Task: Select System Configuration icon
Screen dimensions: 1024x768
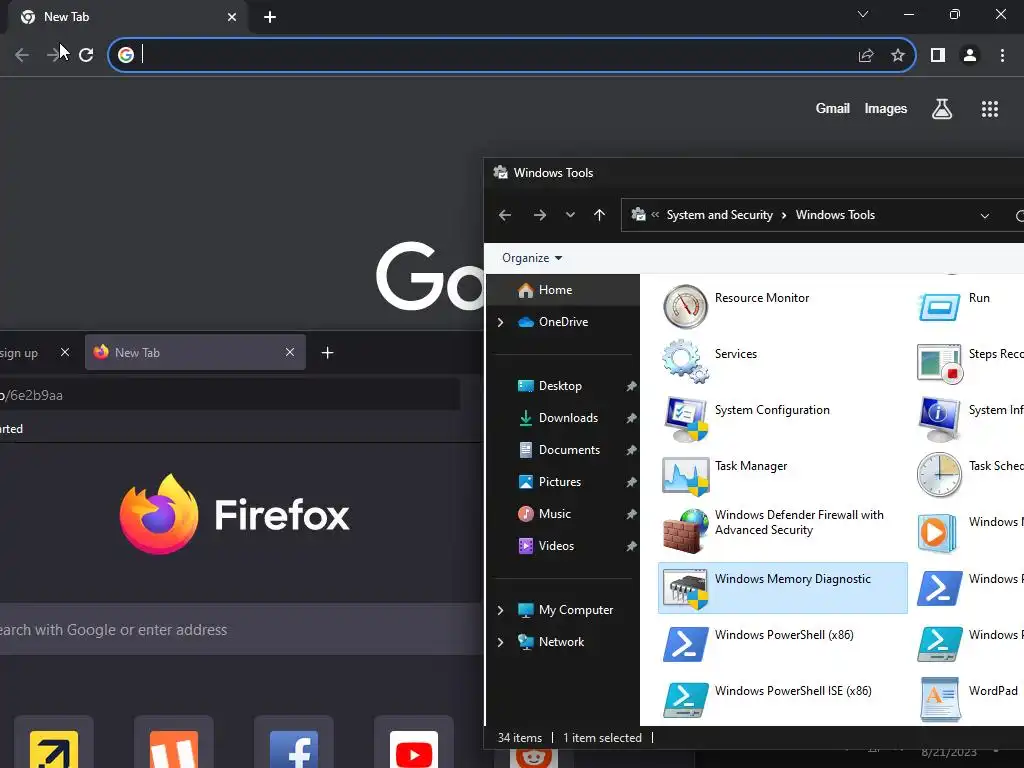Action: [x=686, y=419]
